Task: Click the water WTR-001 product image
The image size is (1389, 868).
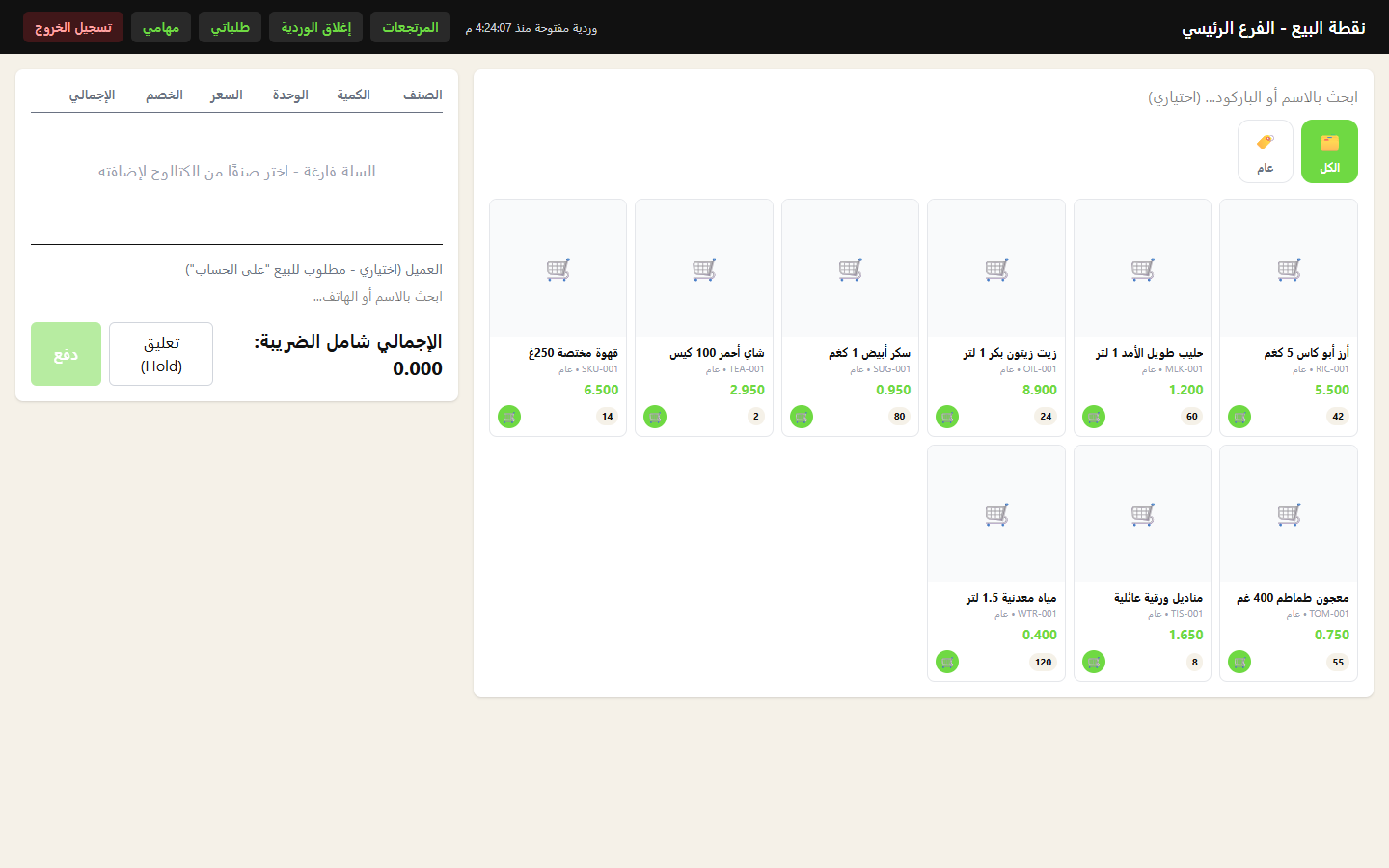Action: click(x=996, y=514)
